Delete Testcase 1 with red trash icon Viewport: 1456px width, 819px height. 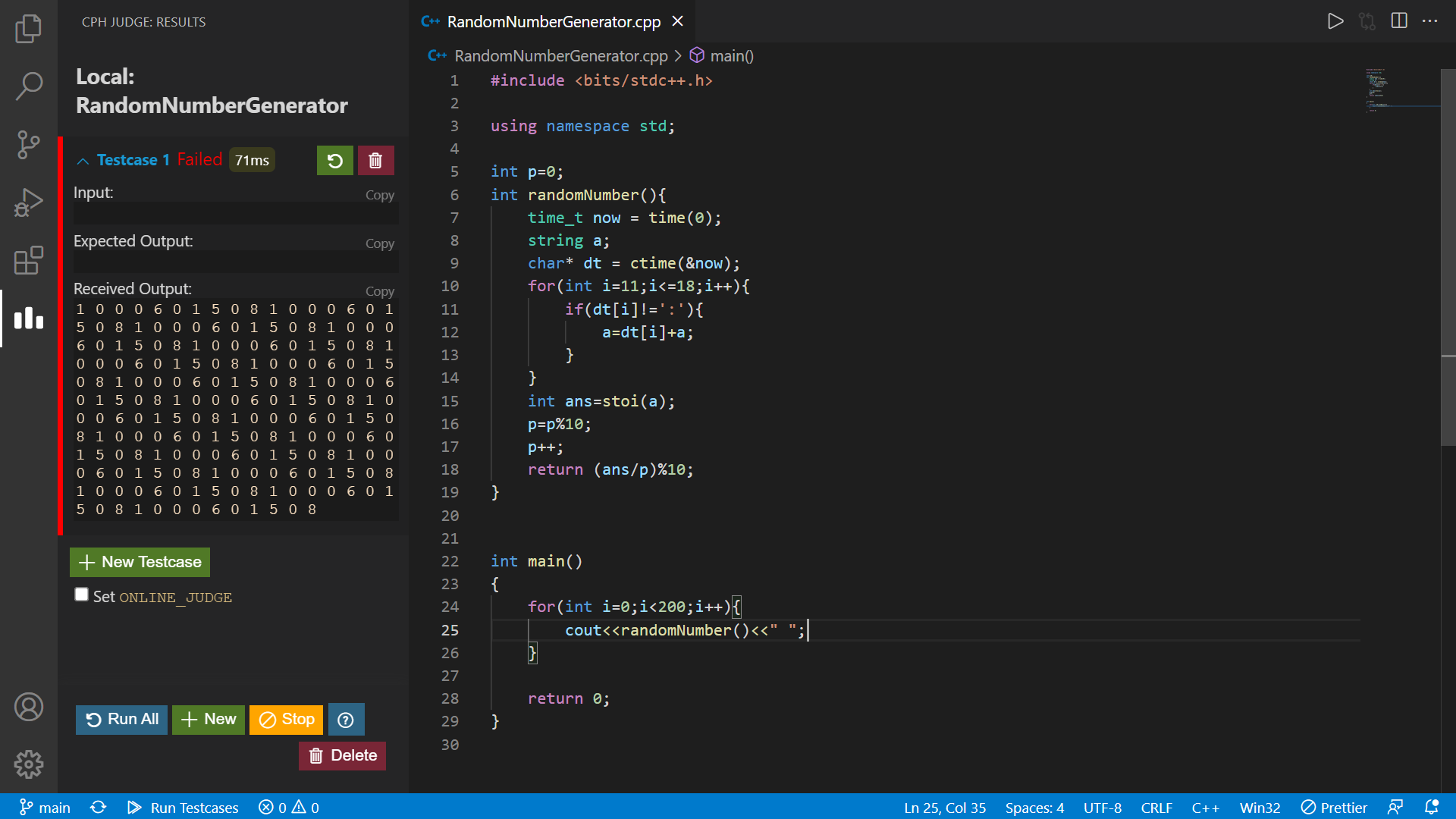375,161
